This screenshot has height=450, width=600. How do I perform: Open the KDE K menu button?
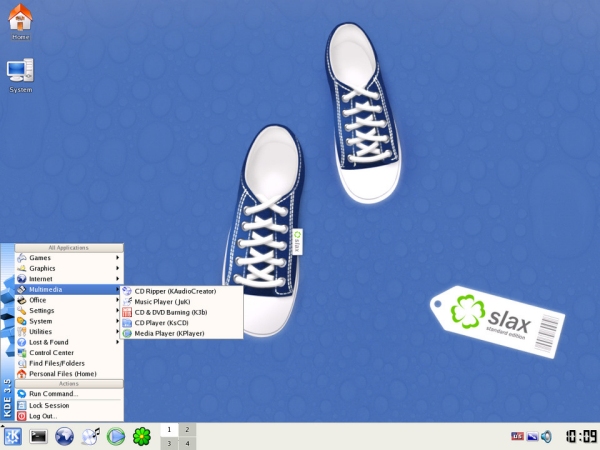tap(12, 436)
